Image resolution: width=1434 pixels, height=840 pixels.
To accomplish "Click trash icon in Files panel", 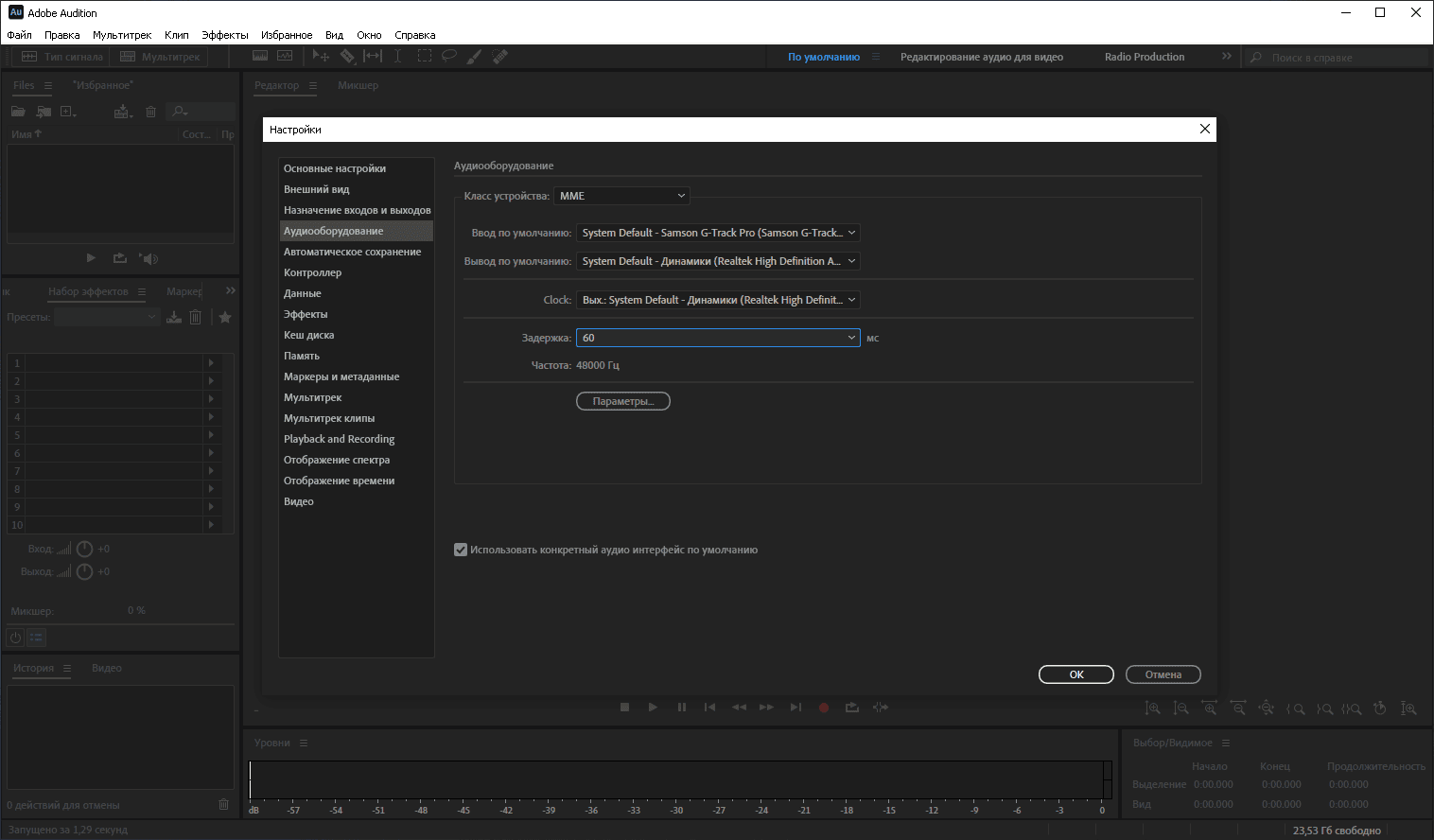I will point(150,112).
